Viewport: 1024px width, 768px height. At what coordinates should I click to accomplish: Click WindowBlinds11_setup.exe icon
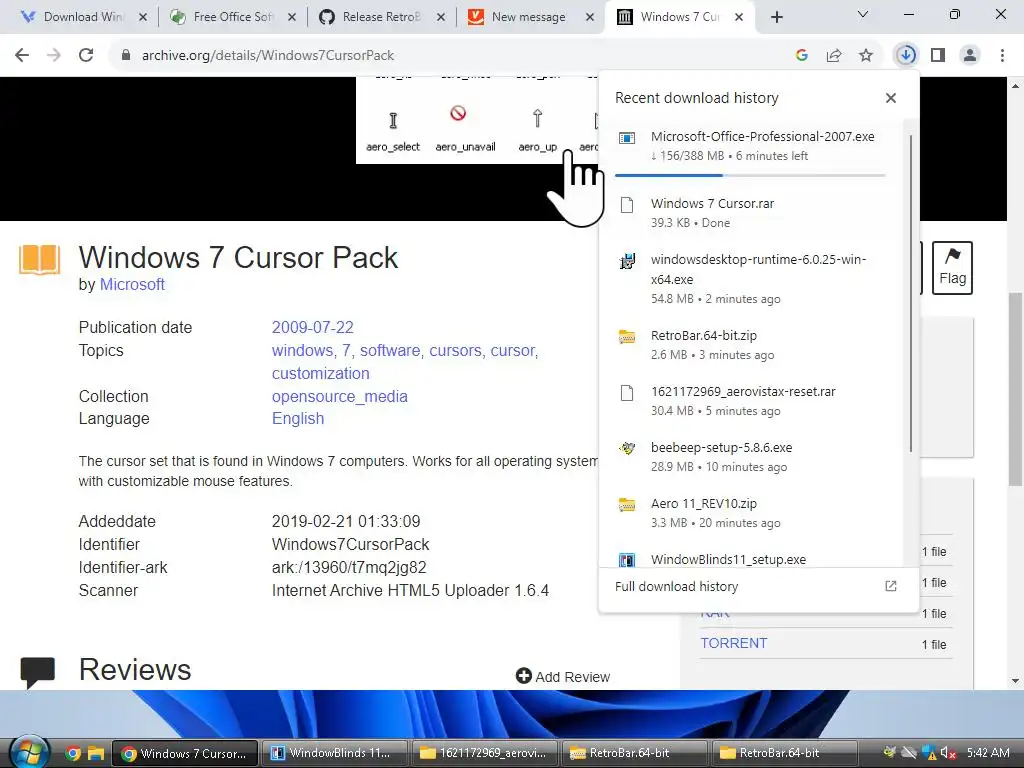pos(627,560)
